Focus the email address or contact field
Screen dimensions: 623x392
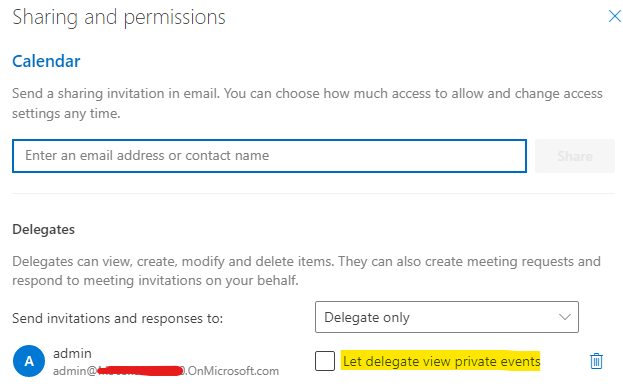(269, 156)
